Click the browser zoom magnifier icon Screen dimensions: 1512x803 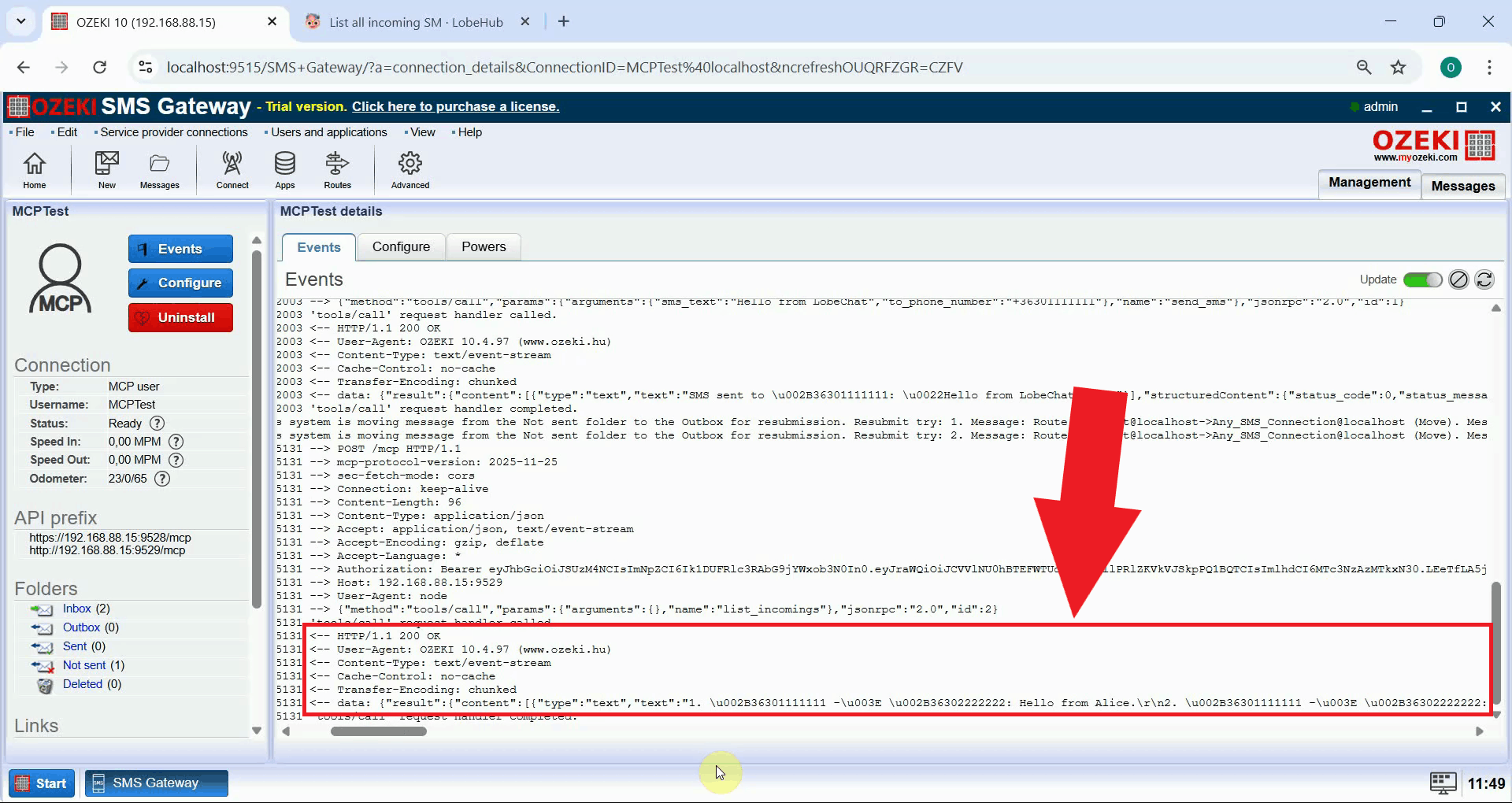pos(1364,67)
